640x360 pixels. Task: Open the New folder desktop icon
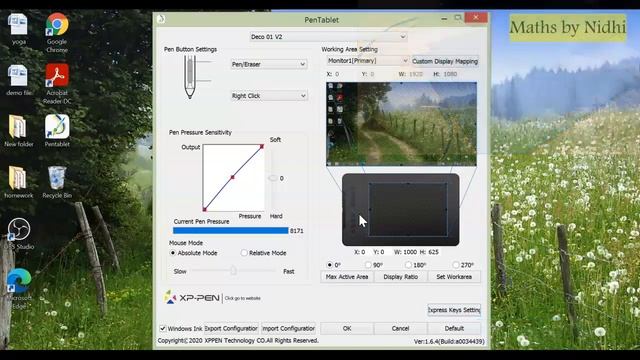(x=18, y=131)
